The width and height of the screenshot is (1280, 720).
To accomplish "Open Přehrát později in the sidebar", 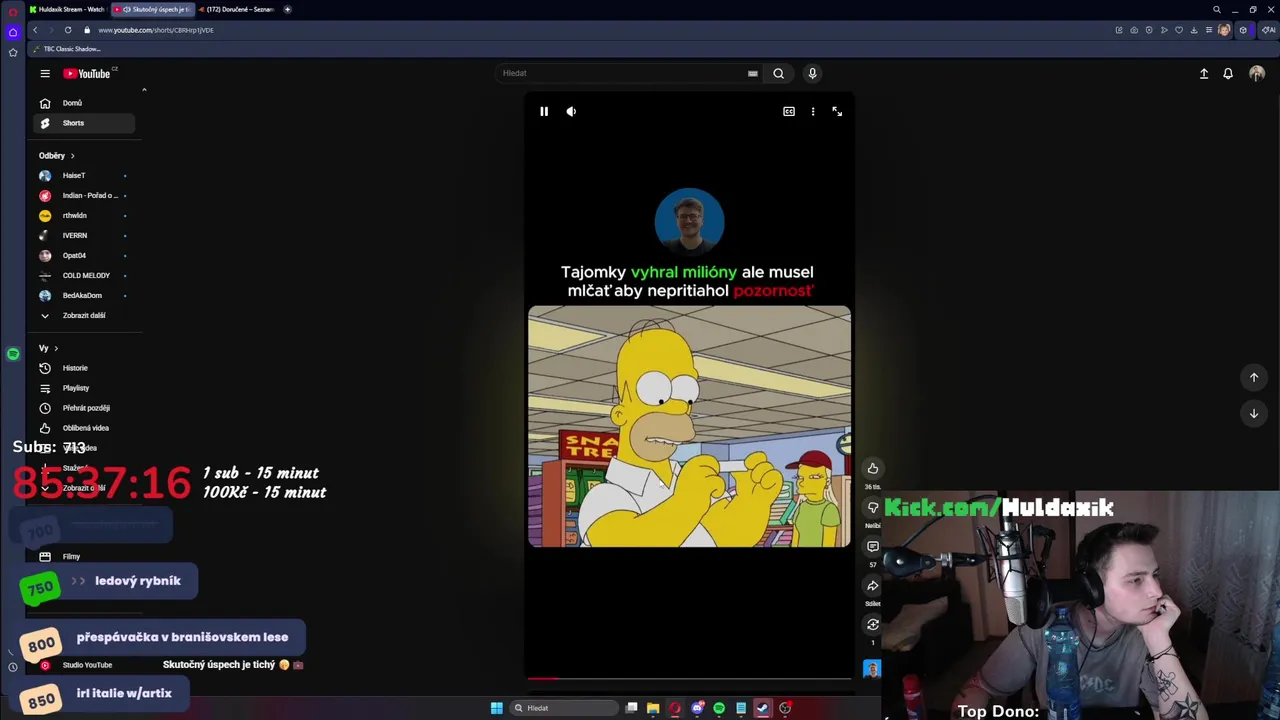I will coord(84,408).
